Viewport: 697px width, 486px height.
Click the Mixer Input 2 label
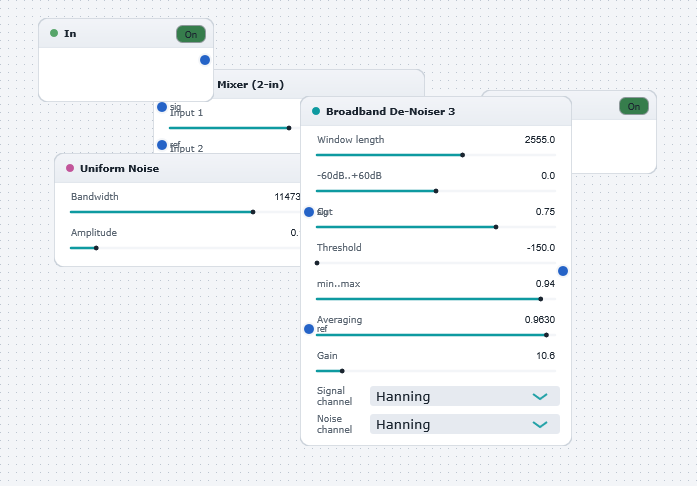(x=186, y=149)
